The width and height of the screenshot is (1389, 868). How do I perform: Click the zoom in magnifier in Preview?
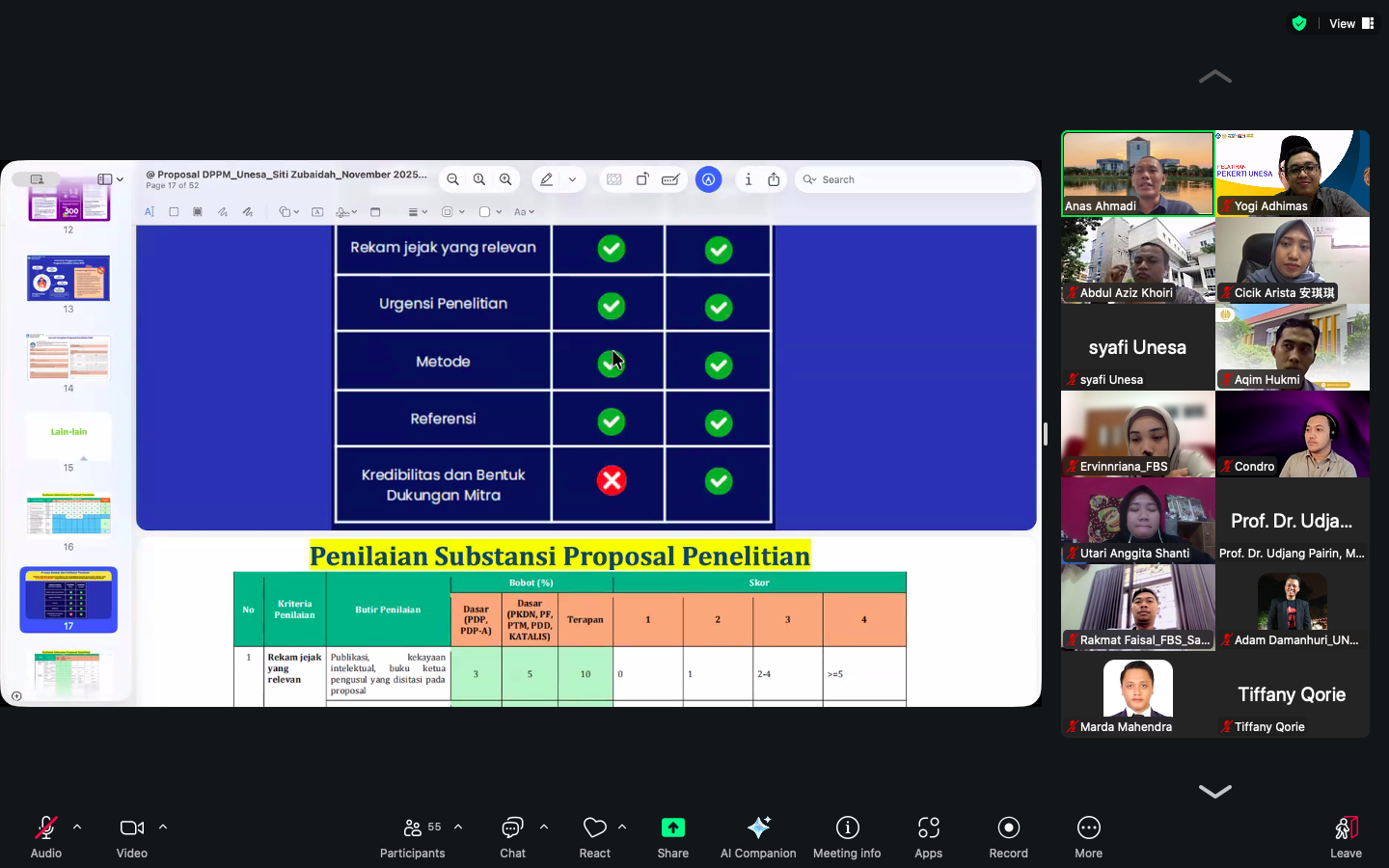pos(505,179)
